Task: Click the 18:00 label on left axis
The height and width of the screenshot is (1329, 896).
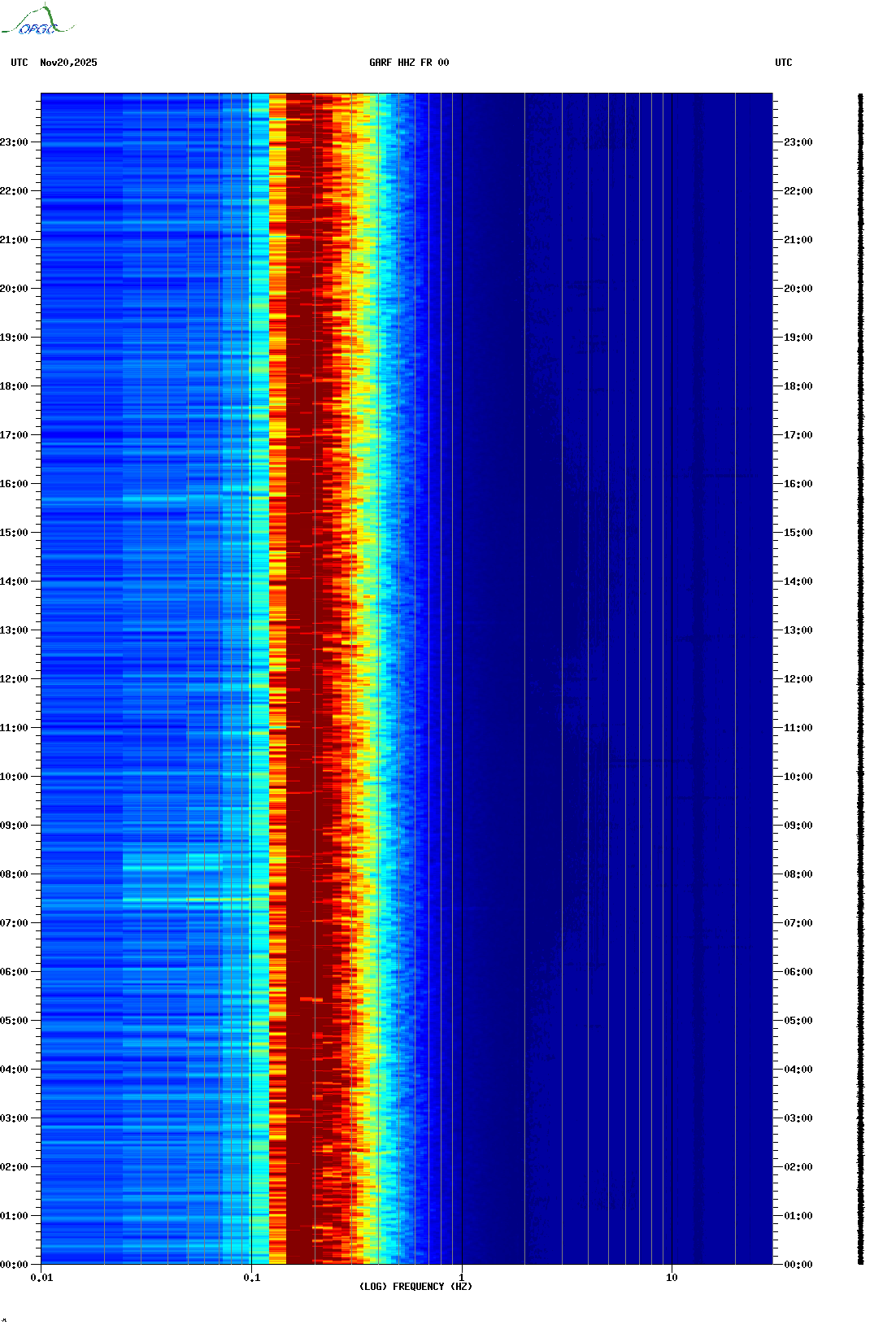Action: (14, 386)
